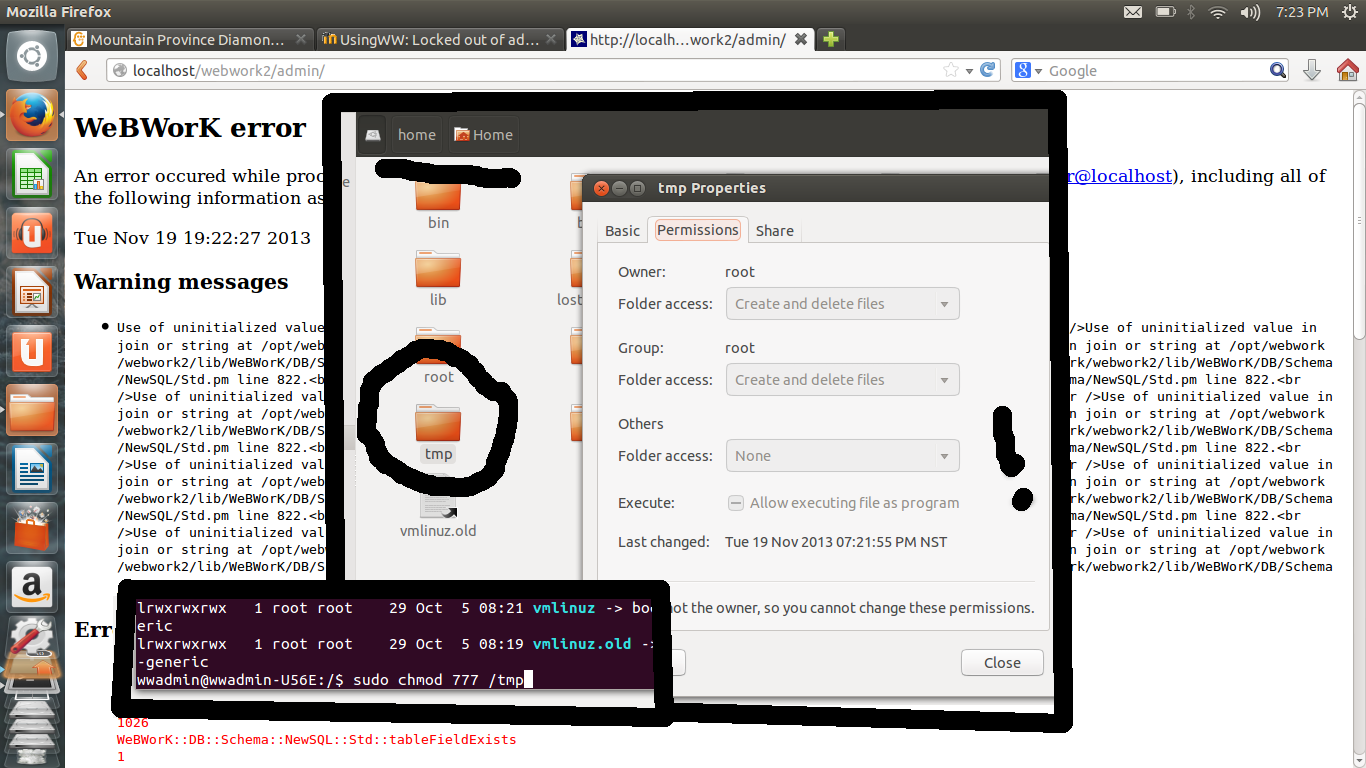The image size is (1366, 768).
Task: Open Group folder access dropdown
Action: coord(842,380)
